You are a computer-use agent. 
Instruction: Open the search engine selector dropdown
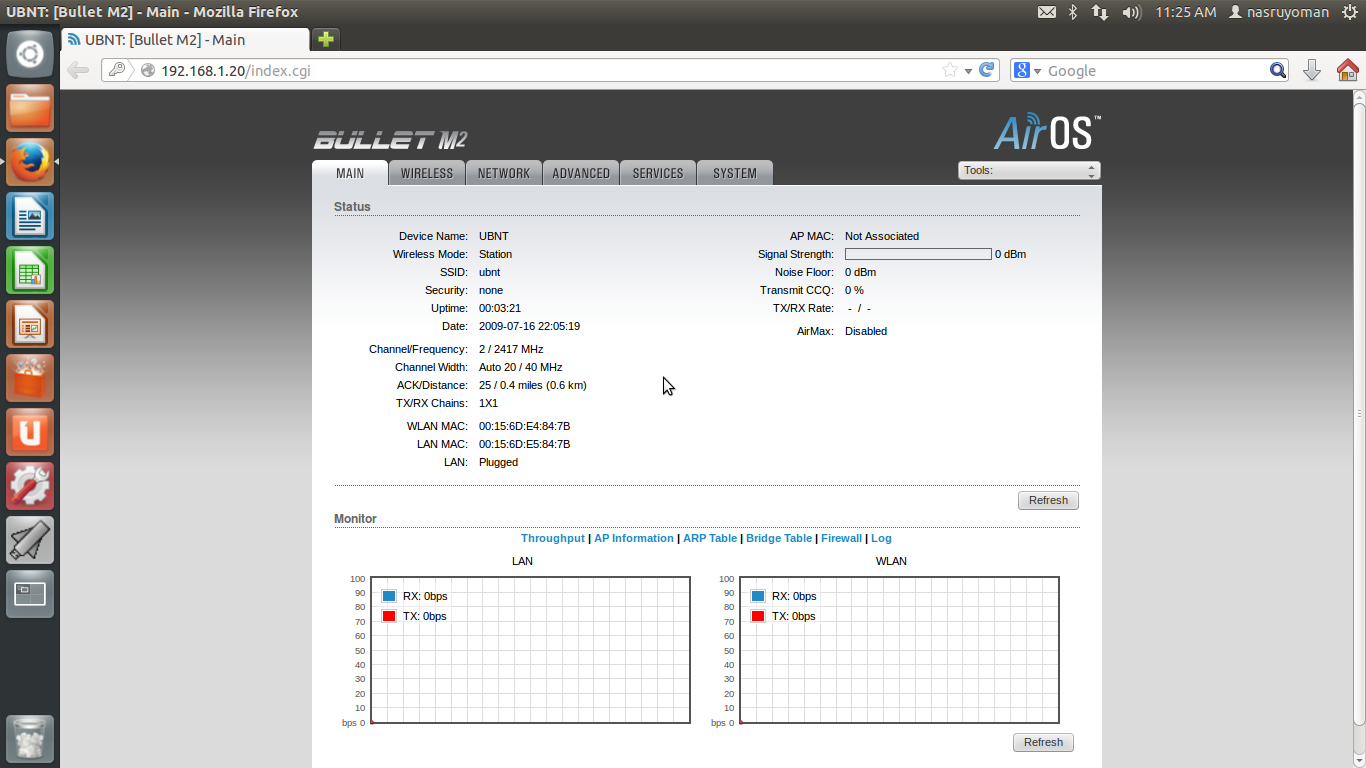pyautogui.click(x=1027, y=70)
